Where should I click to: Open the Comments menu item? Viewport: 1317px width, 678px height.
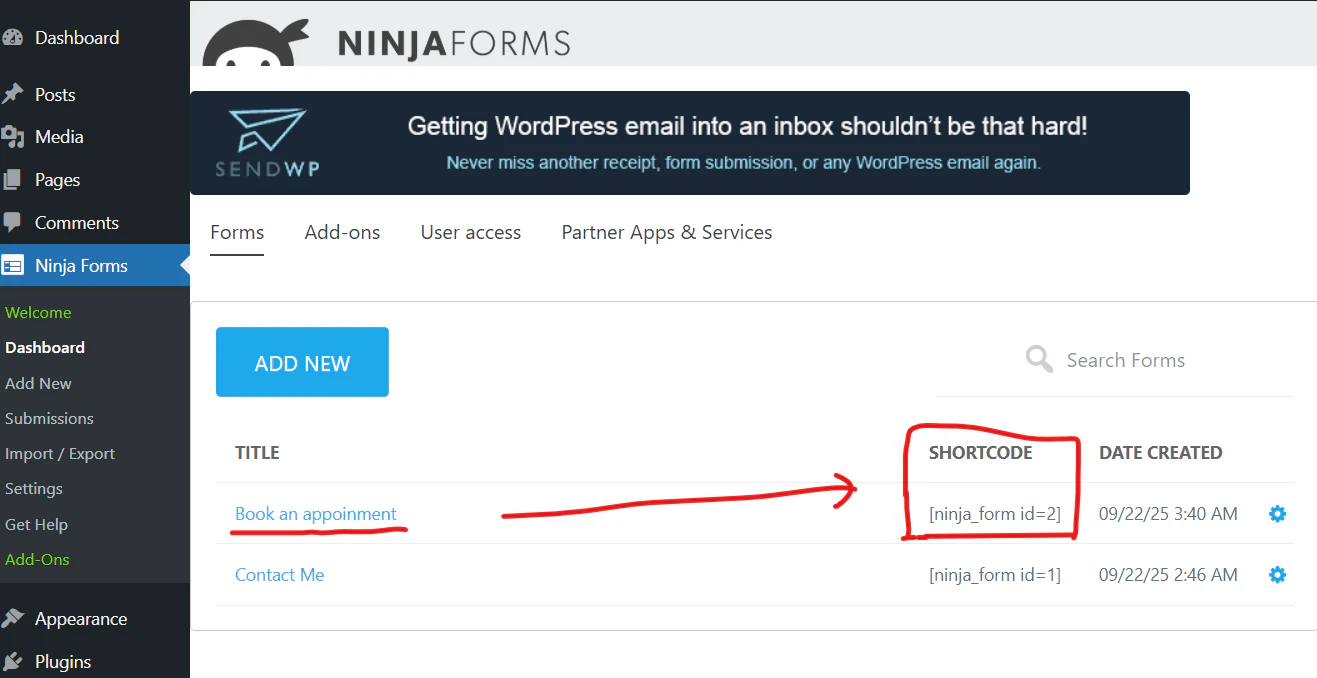point(77,223)
